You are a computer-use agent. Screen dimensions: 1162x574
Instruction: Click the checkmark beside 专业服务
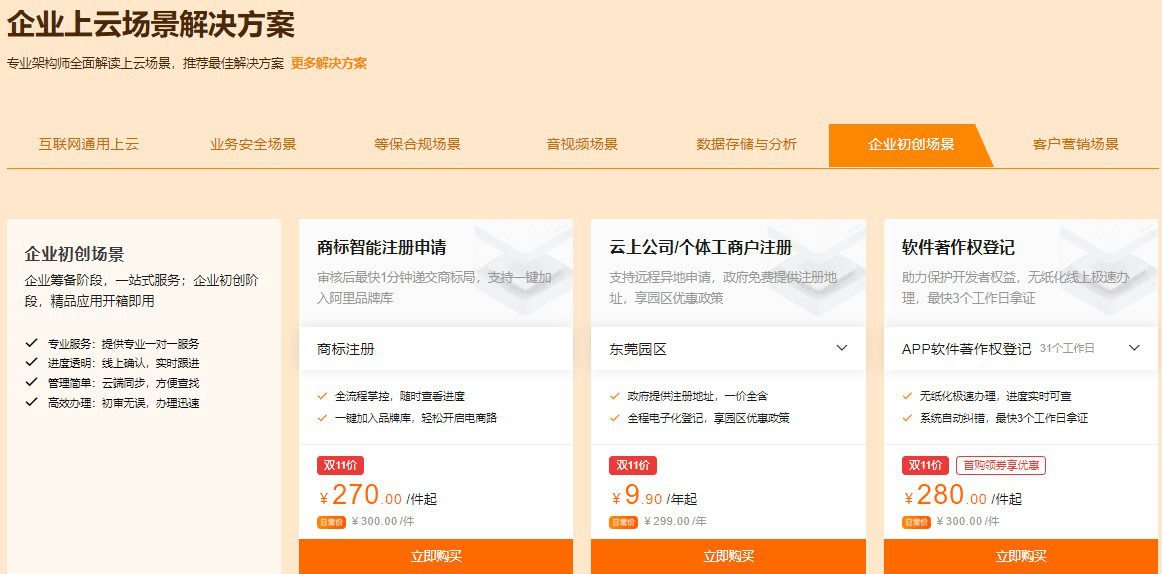(32, 343)
